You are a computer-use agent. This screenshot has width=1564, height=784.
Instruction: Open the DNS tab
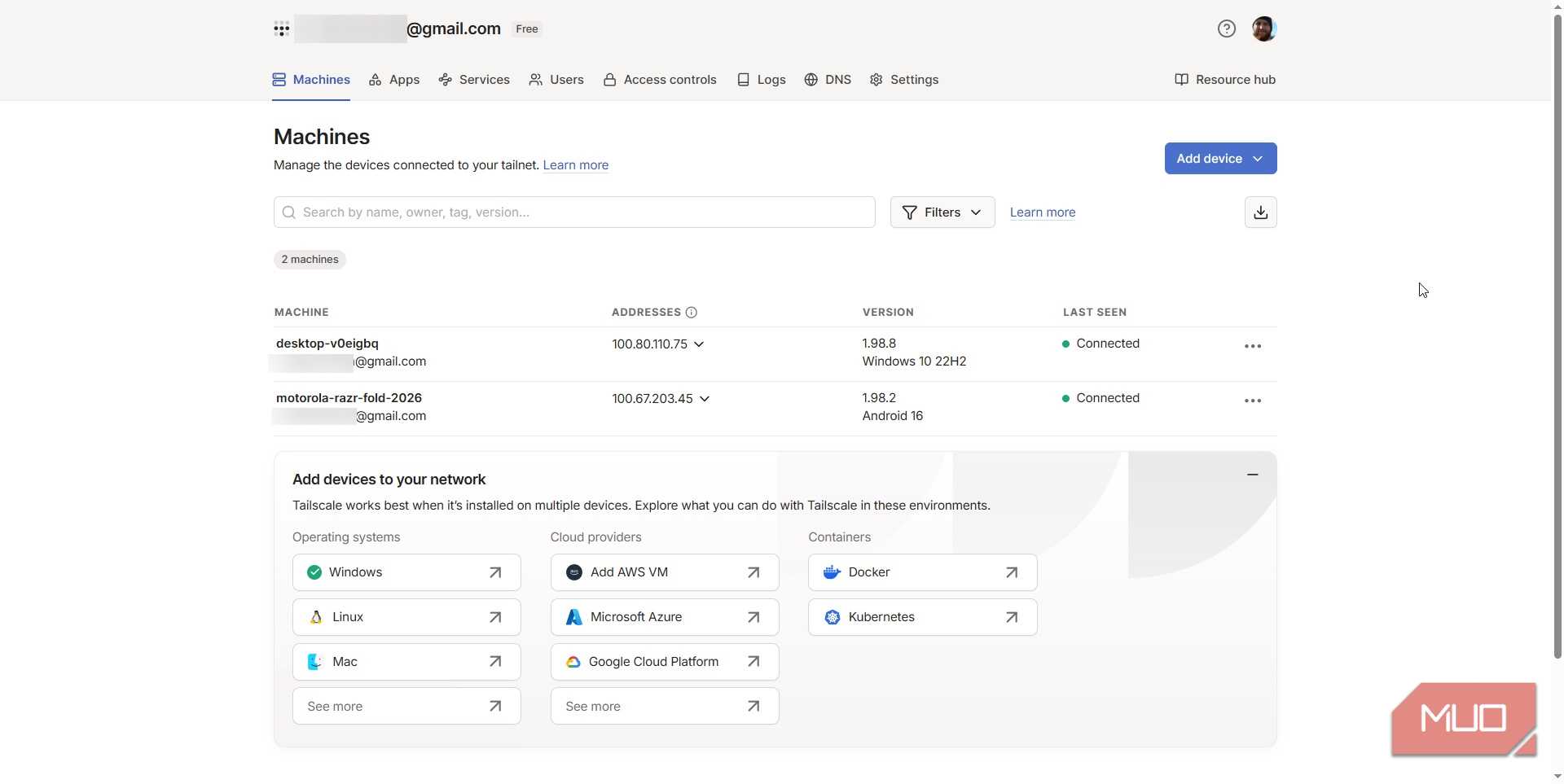pos(828,80)
